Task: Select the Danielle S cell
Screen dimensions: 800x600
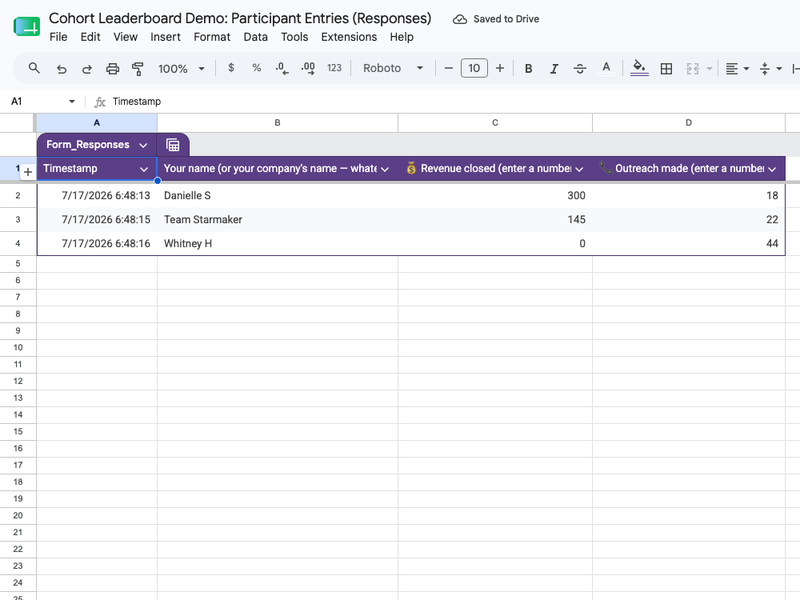Action: tap(278, 195)
